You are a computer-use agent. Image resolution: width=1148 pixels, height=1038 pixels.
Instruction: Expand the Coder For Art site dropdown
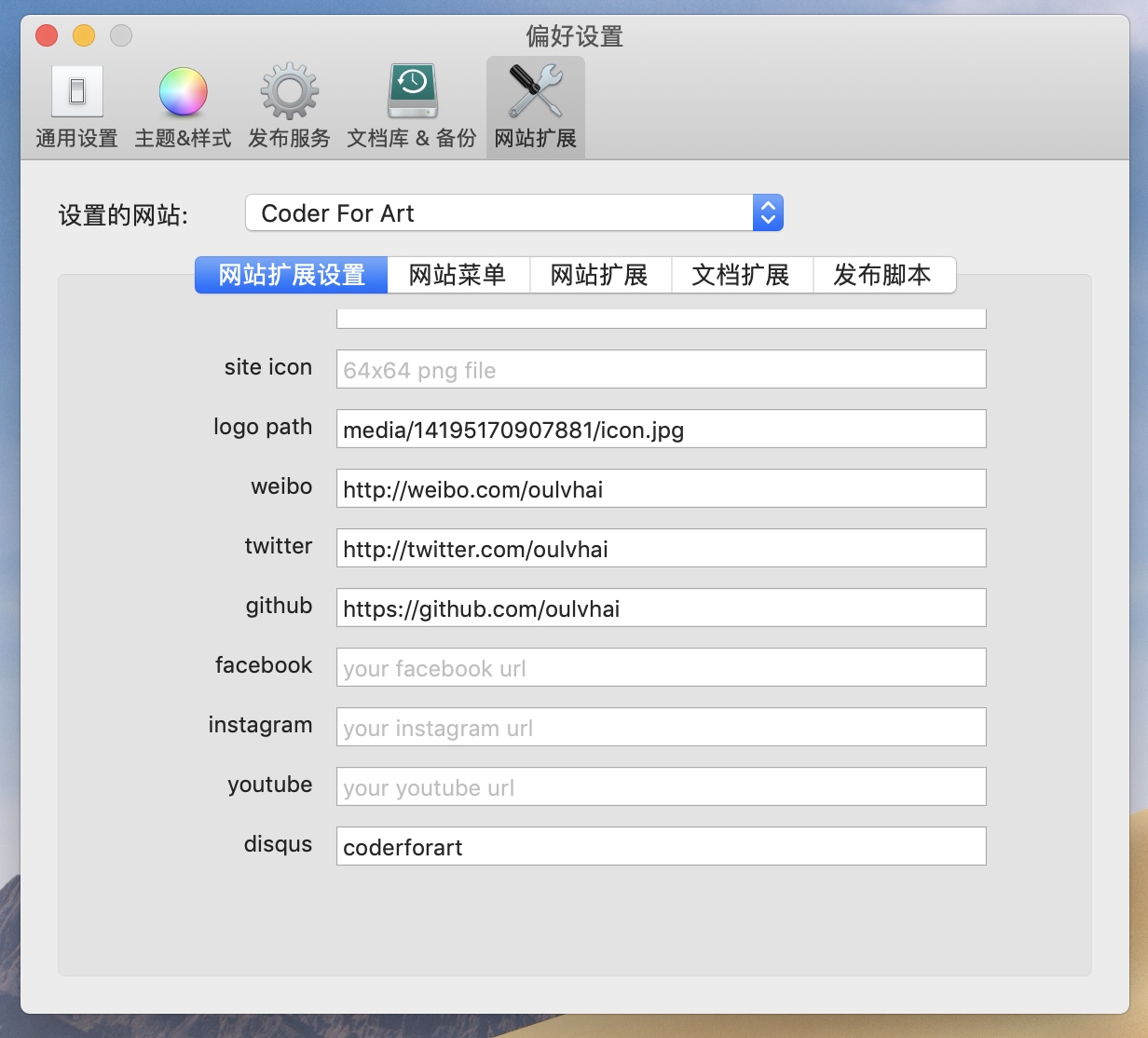click(x=513, y=213)
